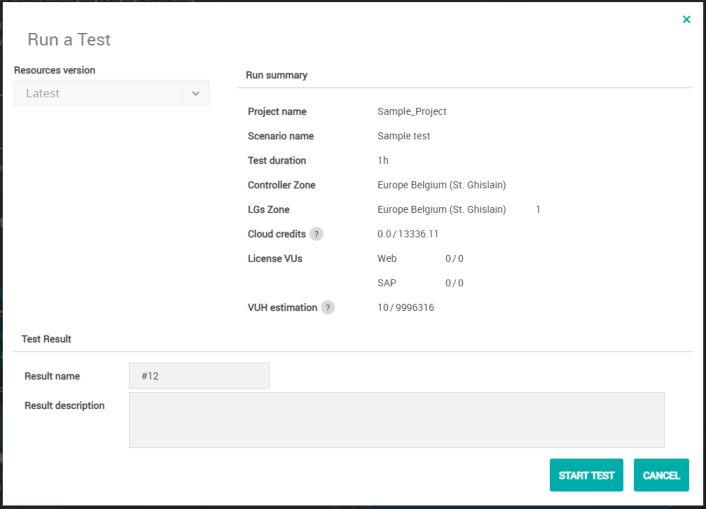Screen dimensions: 706x509
Task: Click the LGs Zone Europe Belgium value
Action: pyautogui.click(x=442, y=210)
